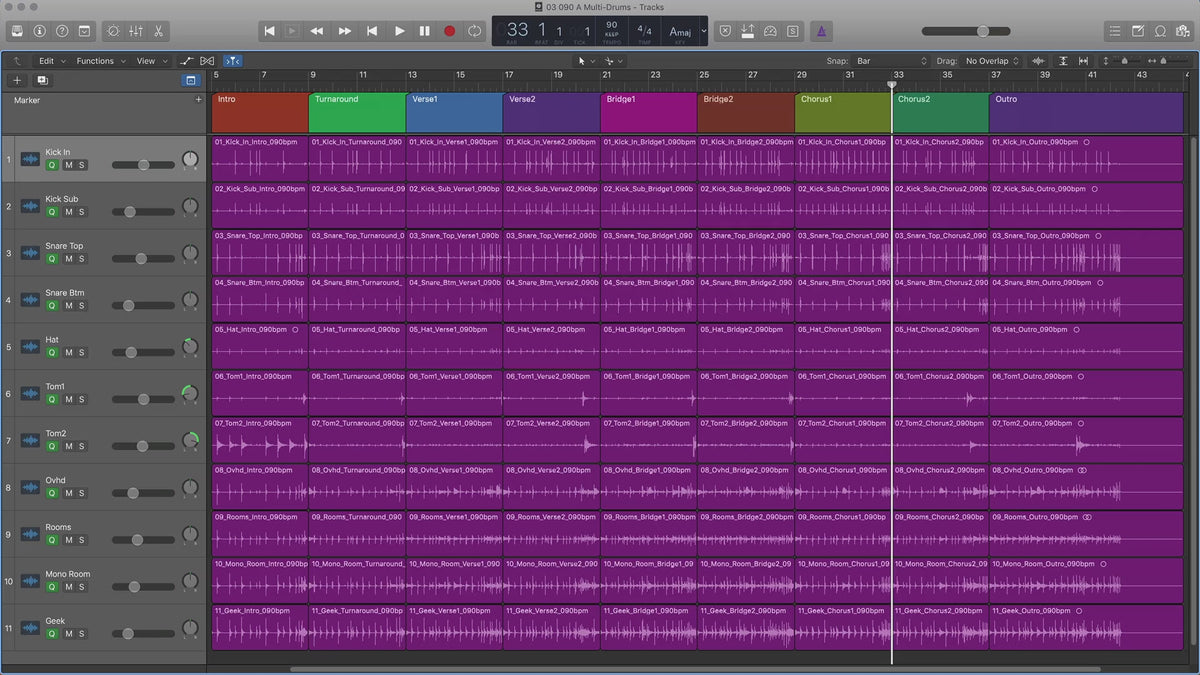Image resolution: width=1200 pixels, height=675 pixels.
Task: Expand the display mode arrow beside the key
Action: click(x=703, y=31)
